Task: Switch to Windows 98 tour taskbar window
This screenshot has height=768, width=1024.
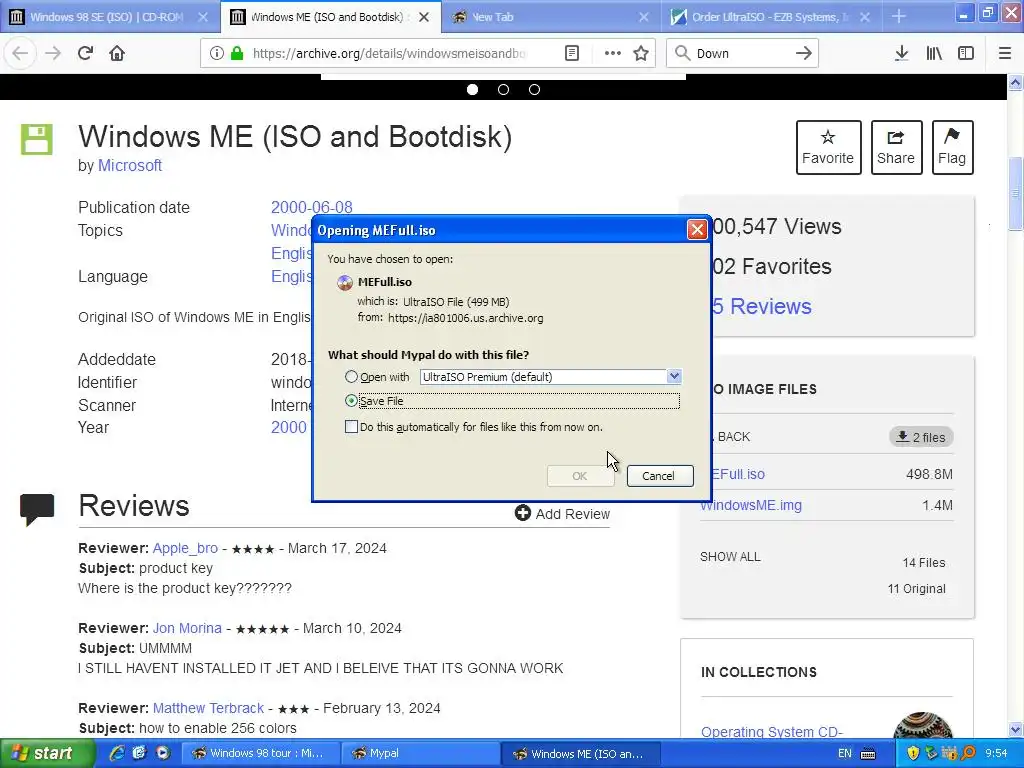Action: click(261, 754)
